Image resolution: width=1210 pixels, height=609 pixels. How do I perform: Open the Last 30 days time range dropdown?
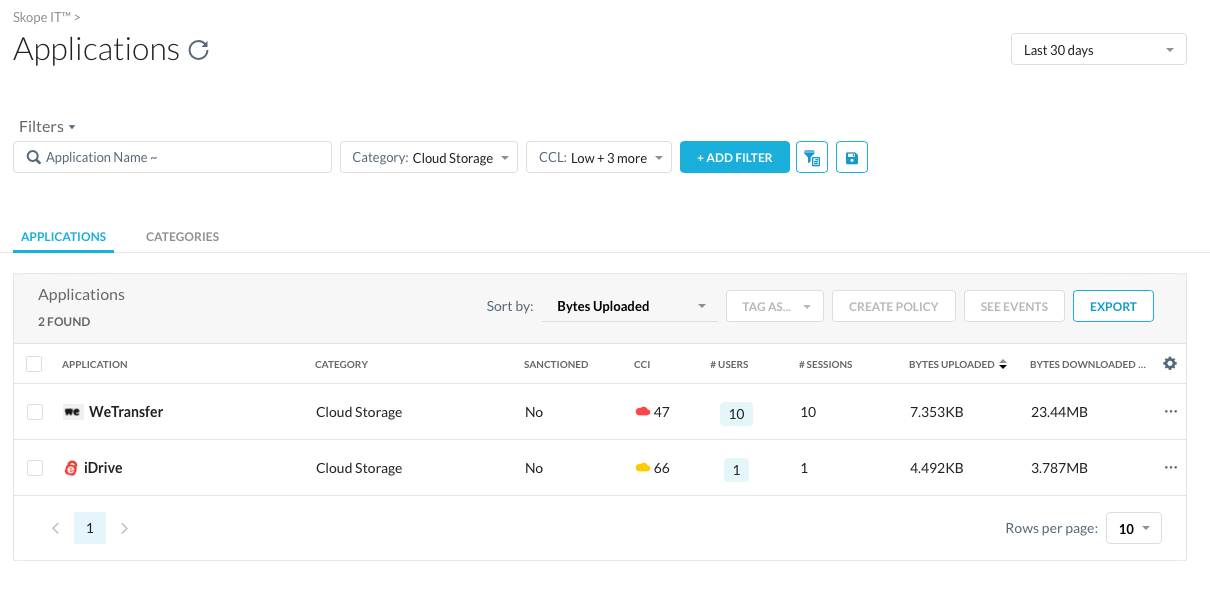point(1098,50)
